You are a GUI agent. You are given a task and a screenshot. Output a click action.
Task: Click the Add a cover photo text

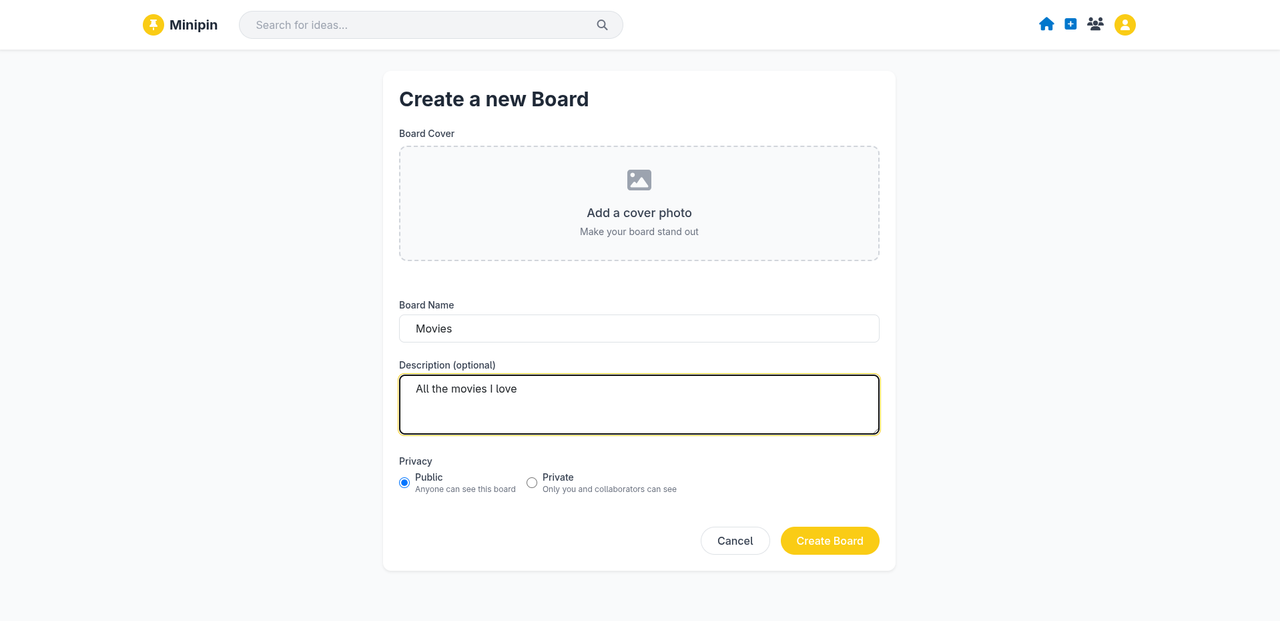(x=639, y=213)
